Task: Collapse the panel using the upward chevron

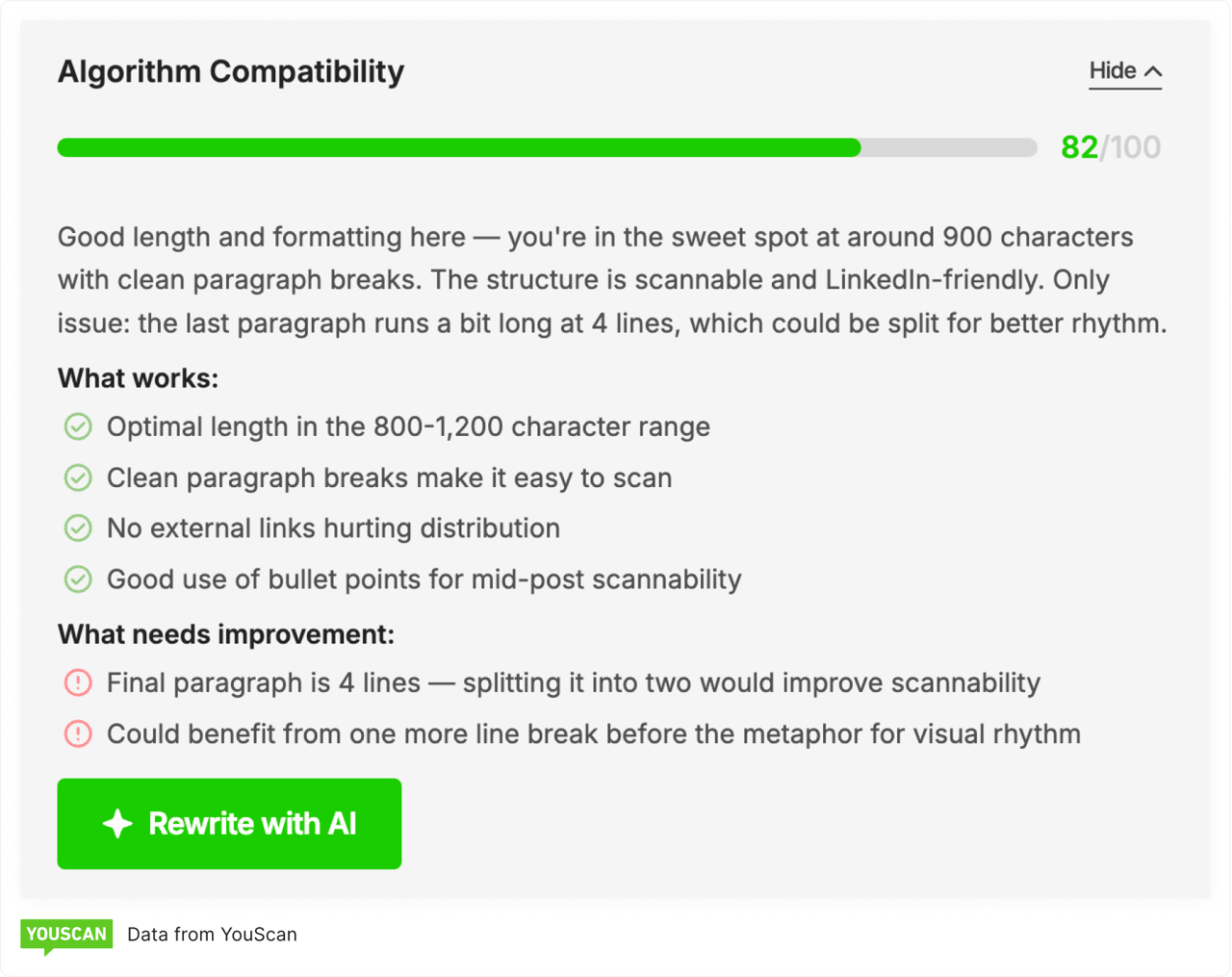Action: coord(1152,68)
